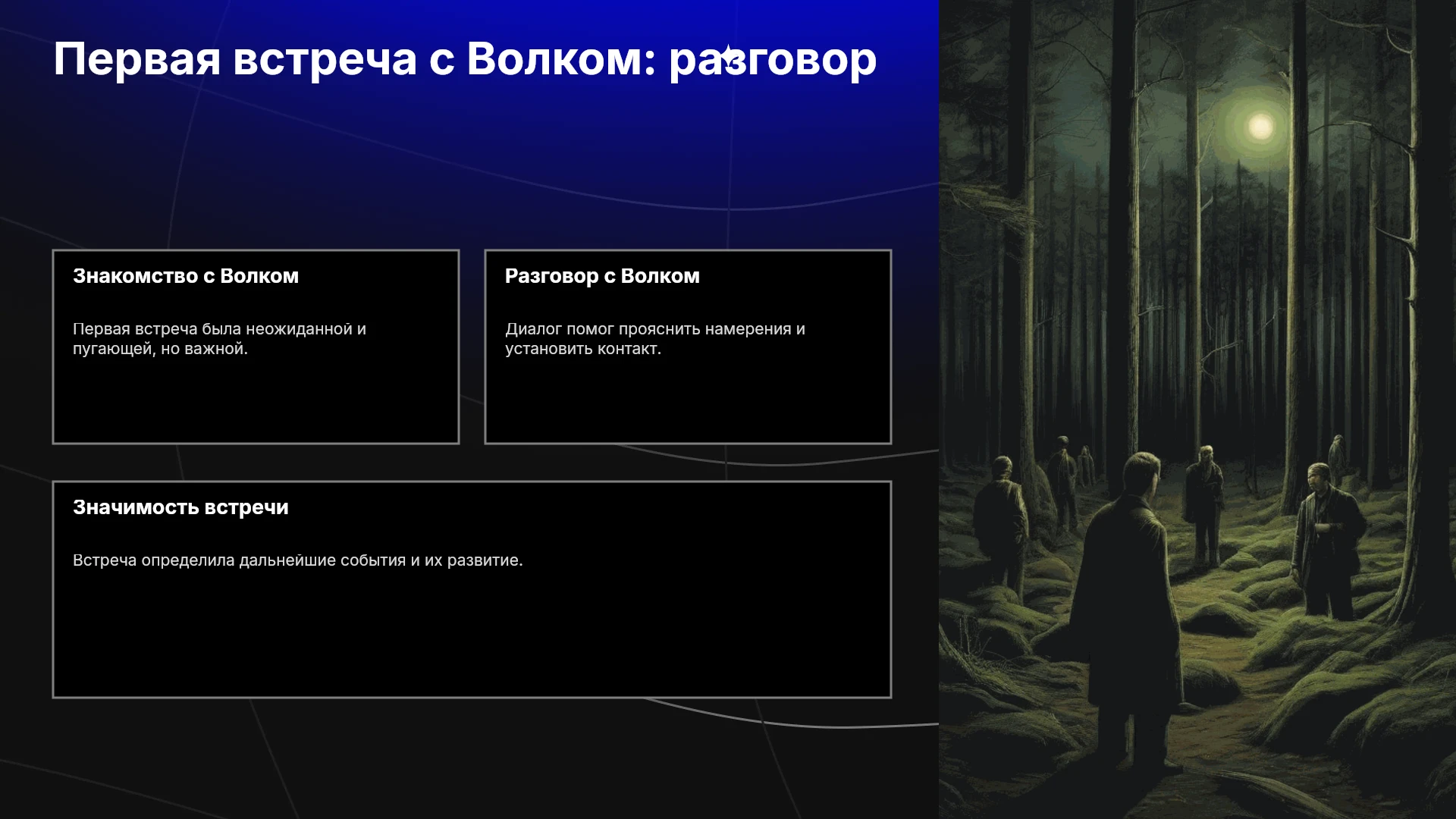
Task: Click the "Диалог помог прояснить намерения" paragraph
Action: (x=655, y=339)
